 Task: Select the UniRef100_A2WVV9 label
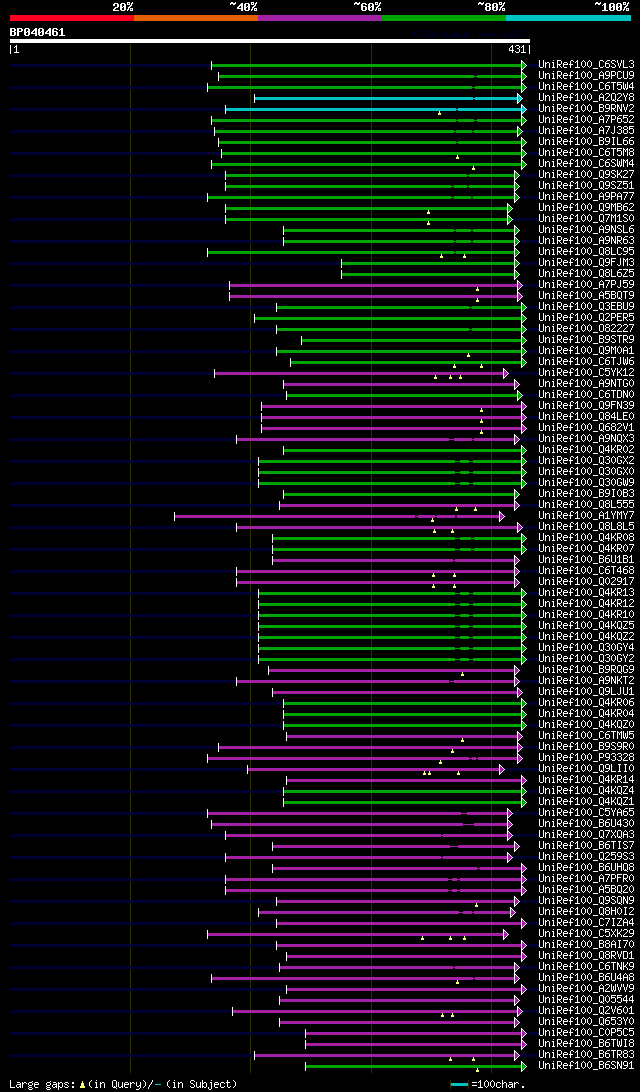coord(586,989)
